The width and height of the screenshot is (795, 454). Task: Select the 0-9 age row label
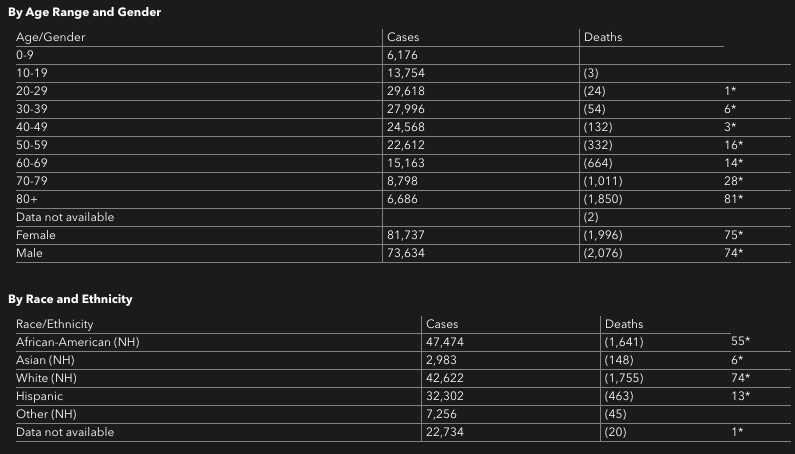coord(27,55)
